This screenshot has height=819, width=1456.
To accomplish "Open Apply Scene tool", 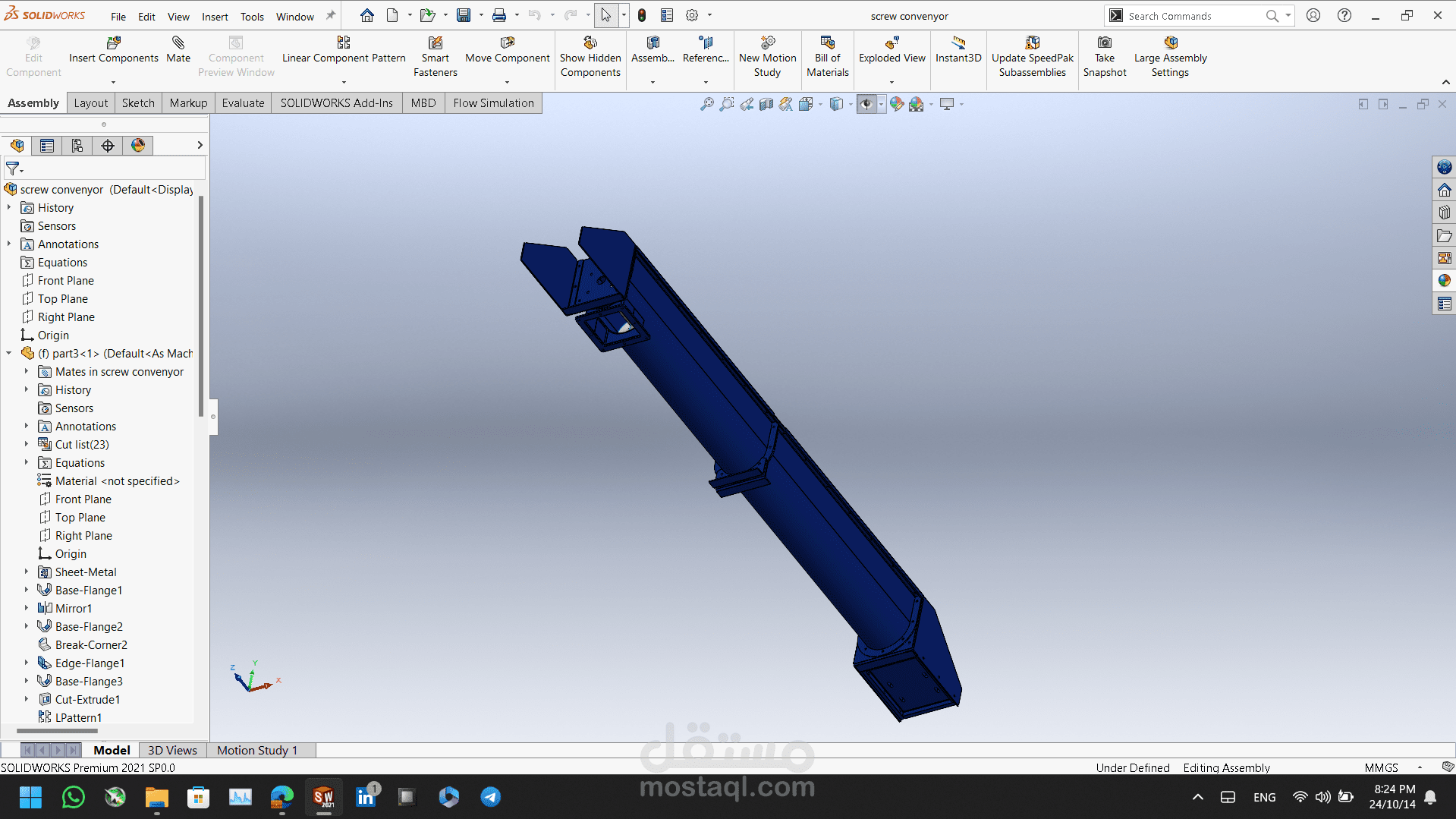I will coord(917,104).
